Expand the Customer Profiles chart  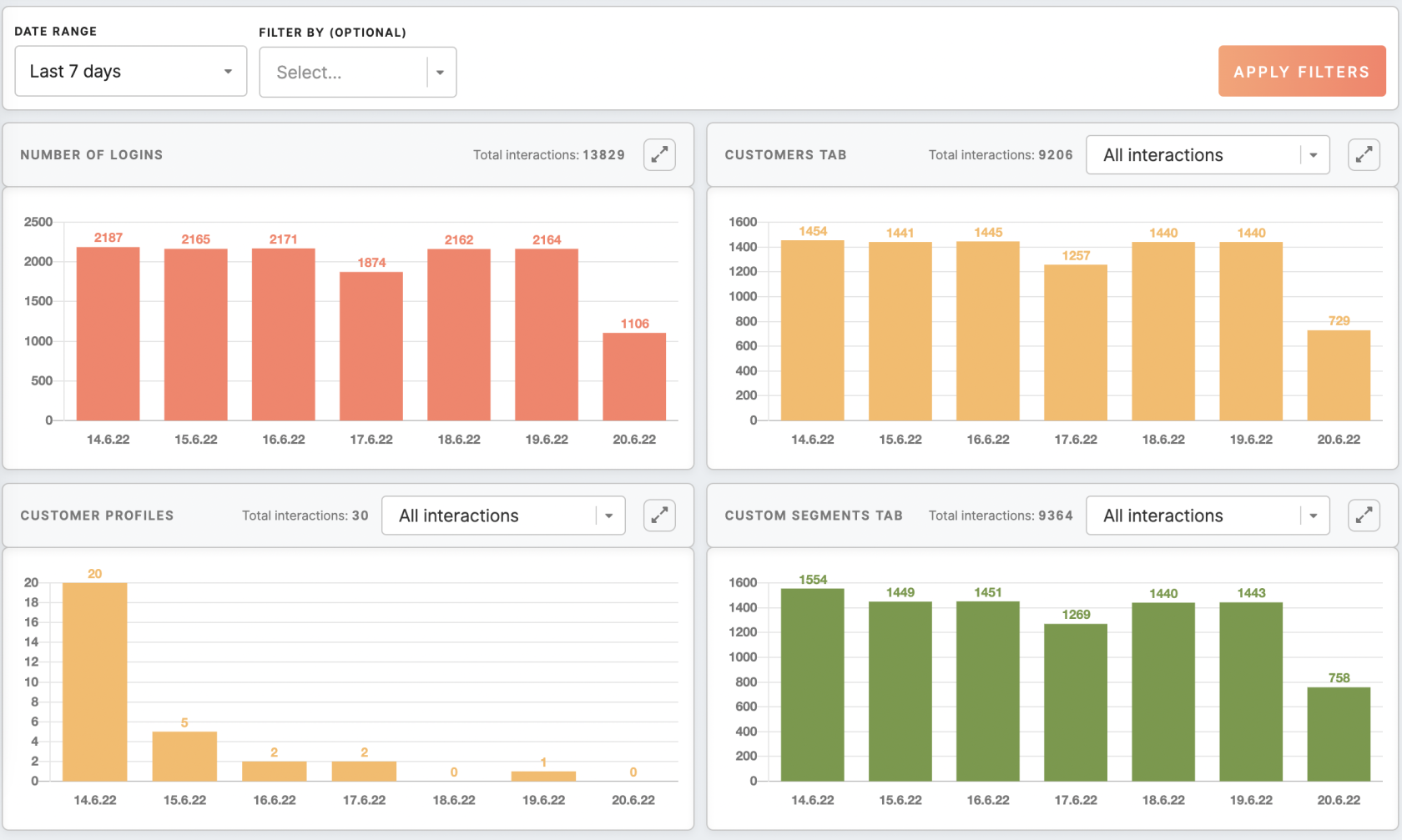click(x=659, y=516)
